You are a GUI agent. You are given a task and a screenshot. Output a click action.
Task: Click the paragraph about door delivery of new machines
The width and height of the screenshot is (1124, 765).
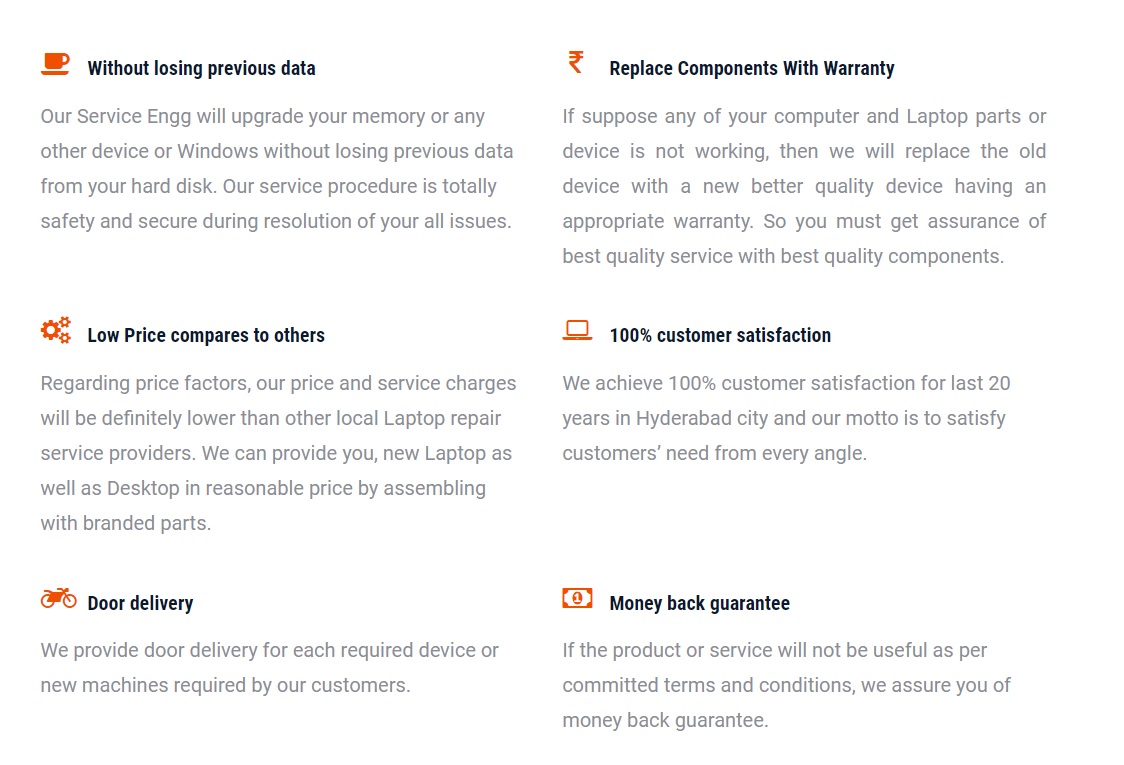[270, 667]
